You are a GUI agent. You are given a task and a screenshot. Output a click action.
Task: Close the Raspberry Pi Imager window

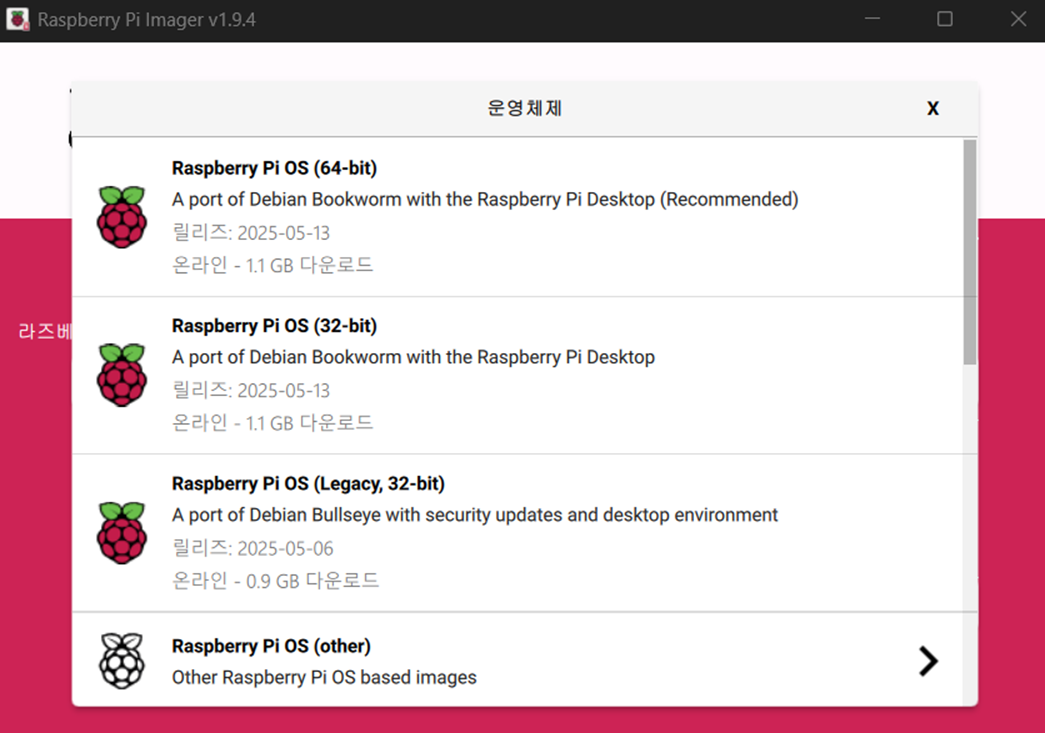1018,19
